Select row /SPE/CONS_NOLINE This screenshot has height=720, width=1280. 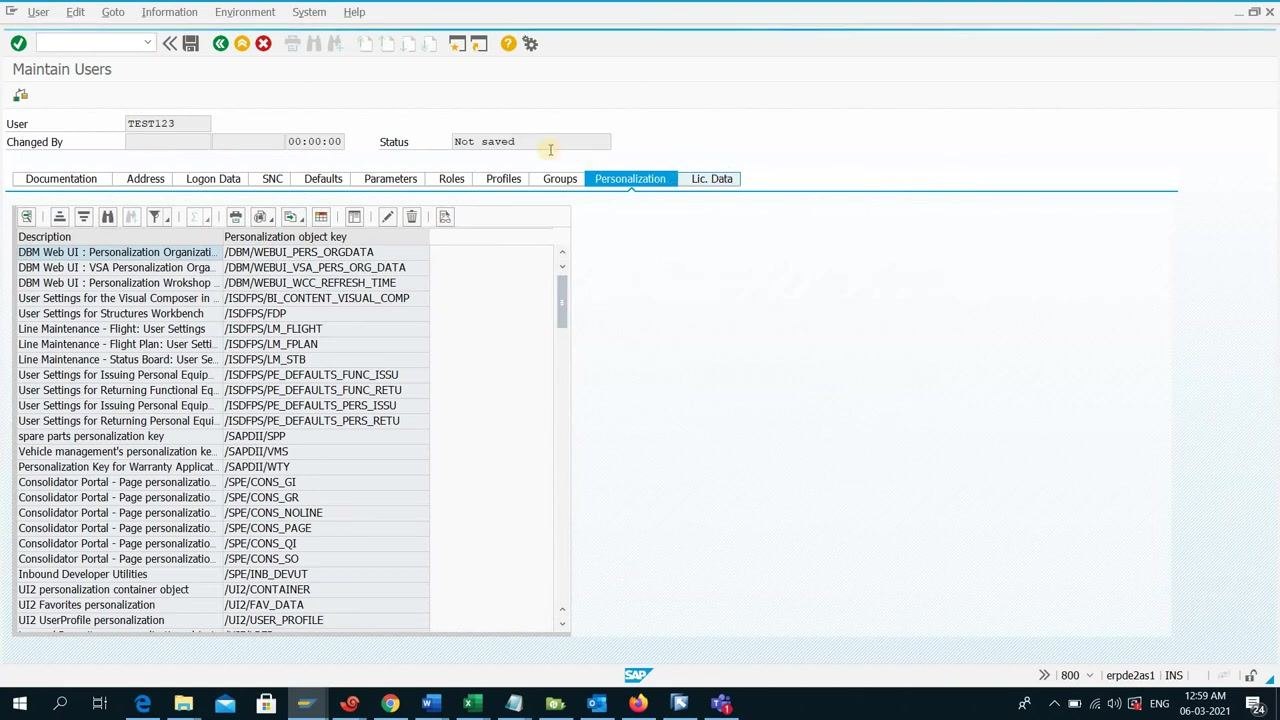pyautogui.click(x=222, y=513)
